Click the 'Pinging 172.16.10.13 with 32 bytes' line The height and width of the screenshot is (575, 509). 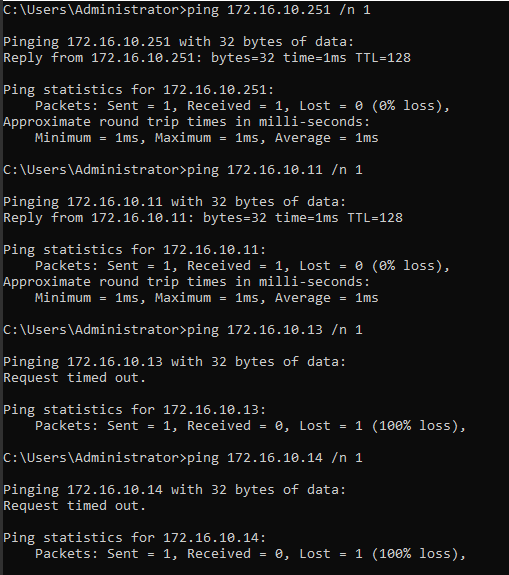[x=175, y=362]
